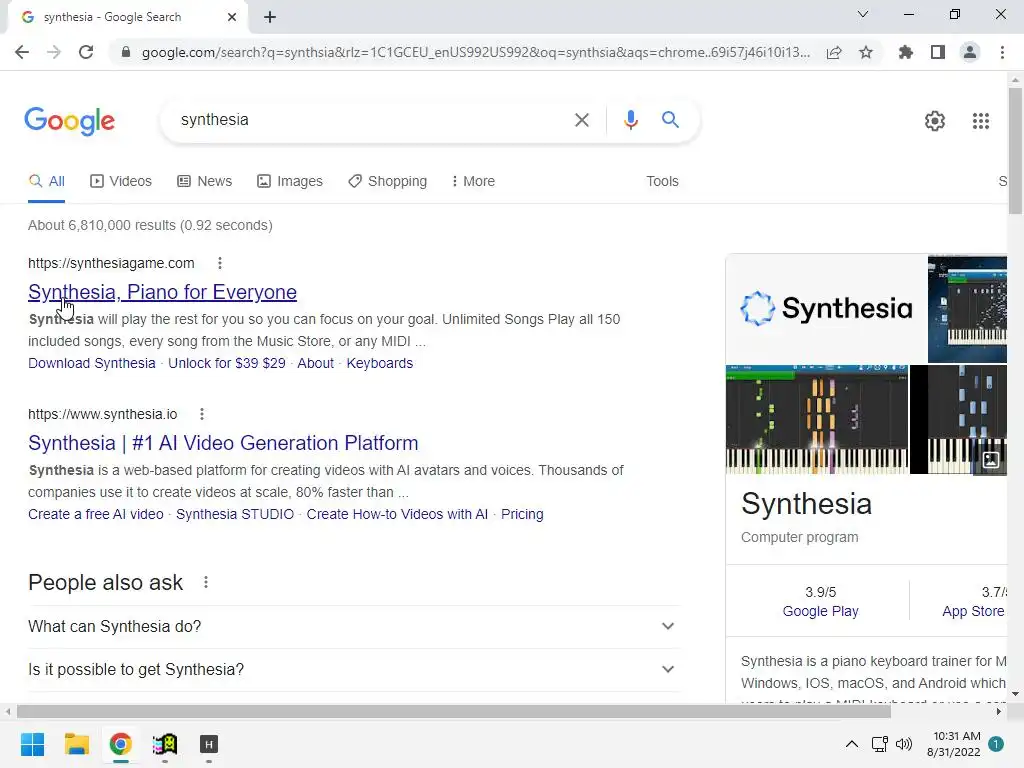The width and height of the screenshot is (1024, 768).
Task: Open options for synthesia.io result
Action: (x=202, y=414)
